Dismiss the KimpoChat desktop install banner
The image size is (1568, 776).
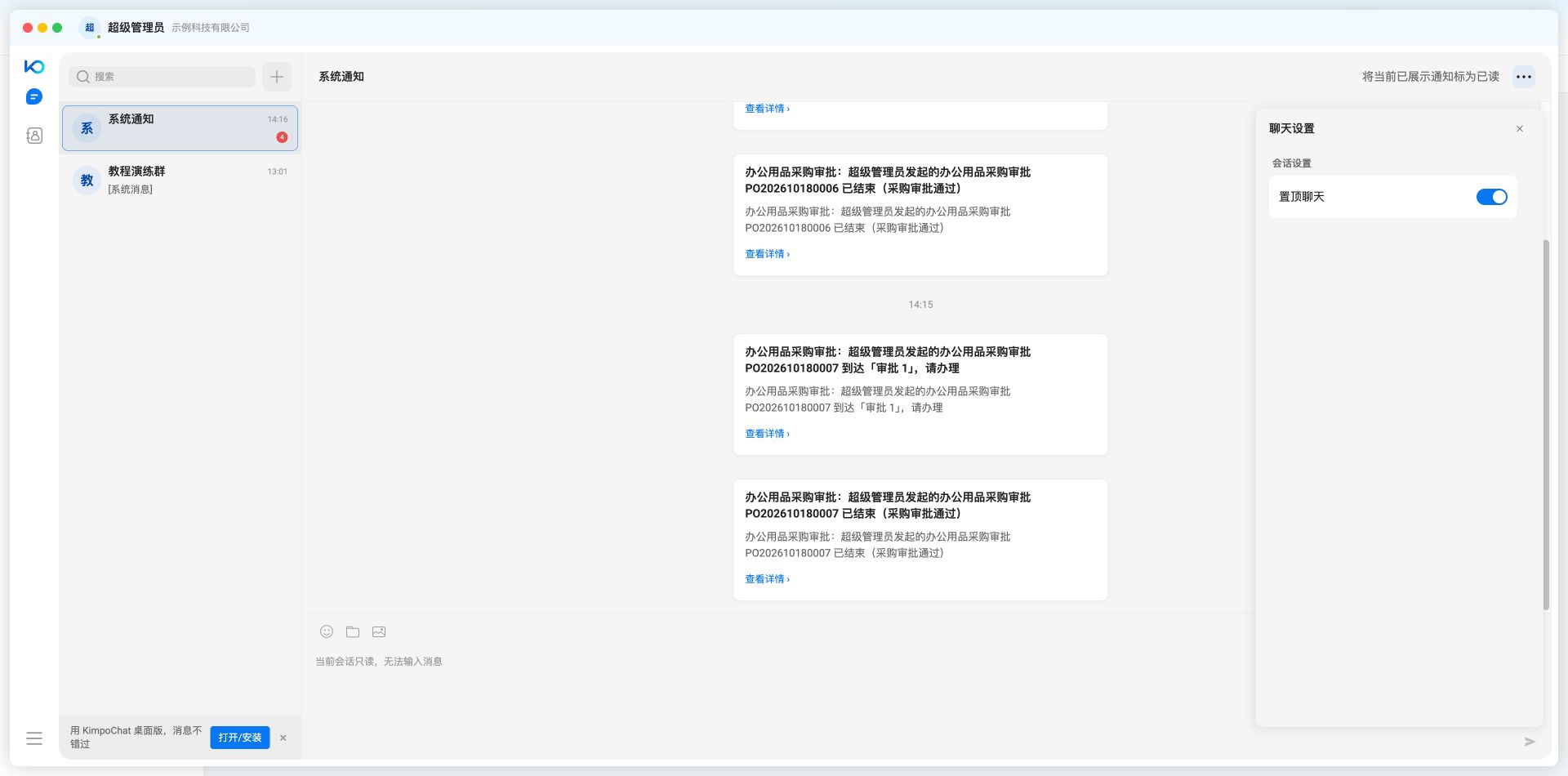click(283, 738)
